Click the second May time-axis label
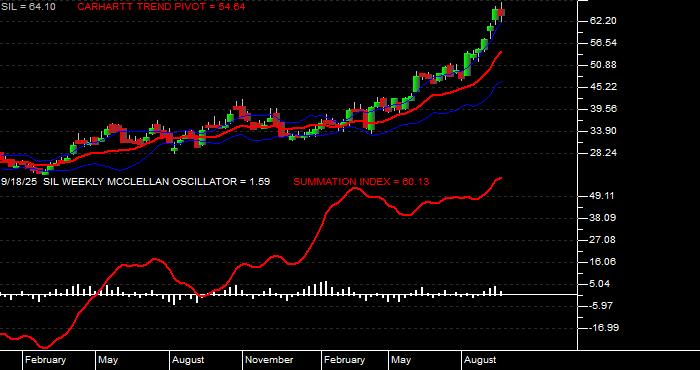 [x=401, y=360]
